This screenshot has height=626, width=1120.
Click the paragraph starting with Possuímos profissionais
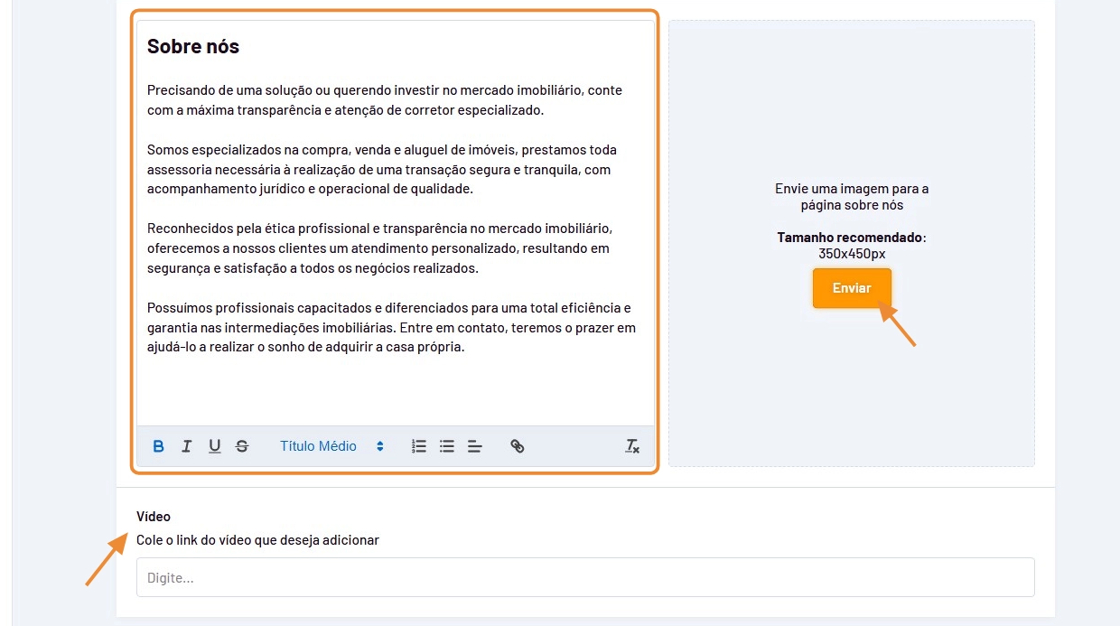pyautogui.click(x=390, y=327)
